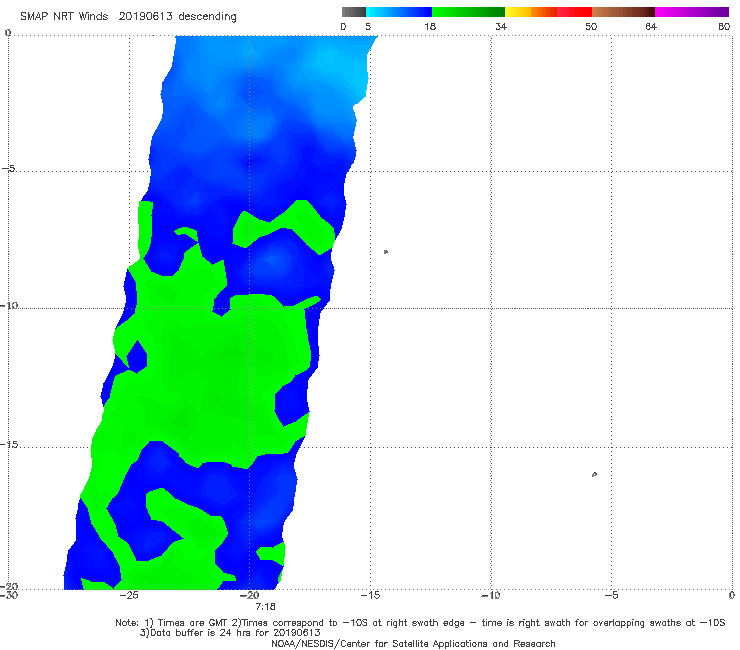
Task: Click the color bar label '34'
Action: [501, 27]
